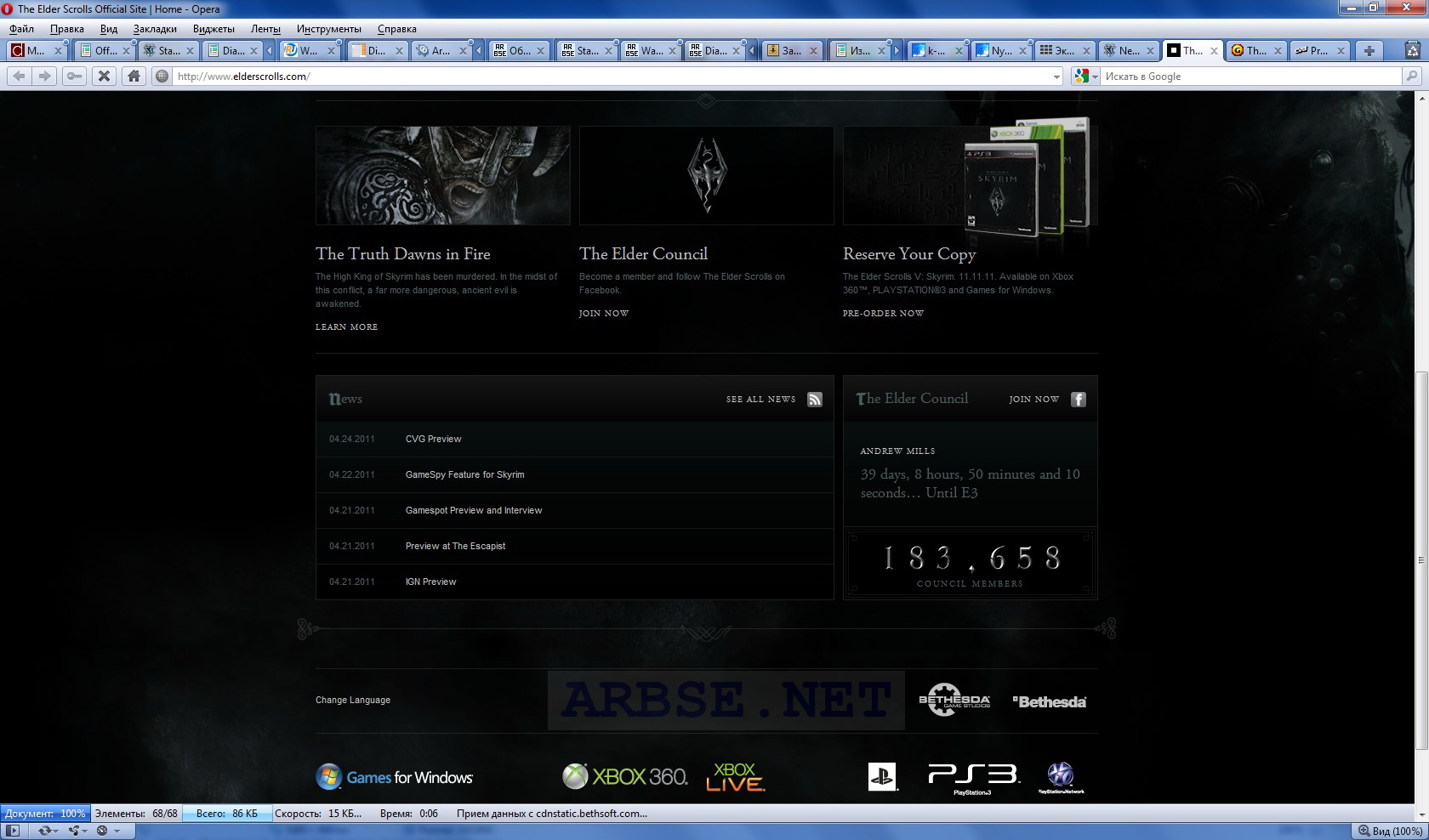1429x840 pixels.
Task: Open the Файл menu
Action: tap(22, 29)
